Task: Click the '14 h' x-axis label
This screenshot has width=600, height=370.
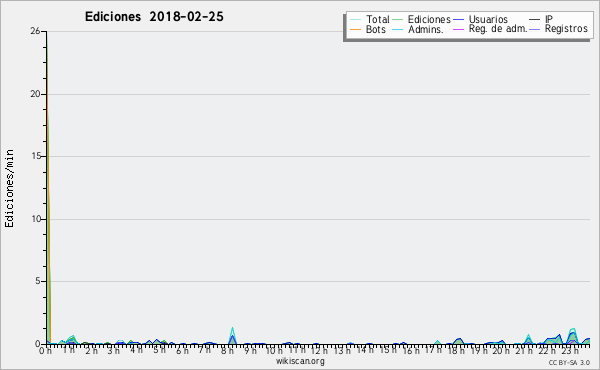Action: (364, 350)
